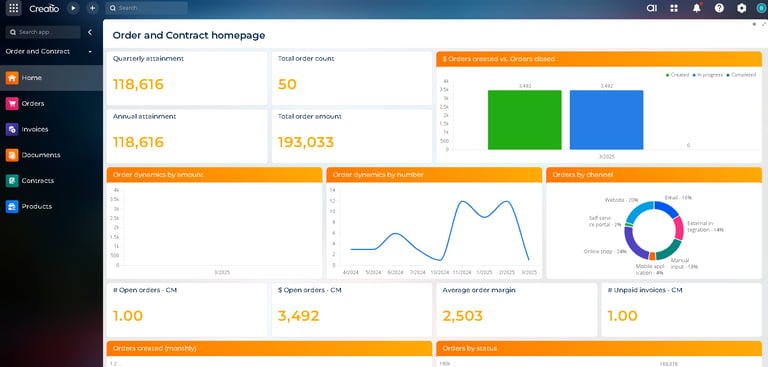The image size is (768, 367).
Task: Open user profile avatar
Action: coord(761,8)
